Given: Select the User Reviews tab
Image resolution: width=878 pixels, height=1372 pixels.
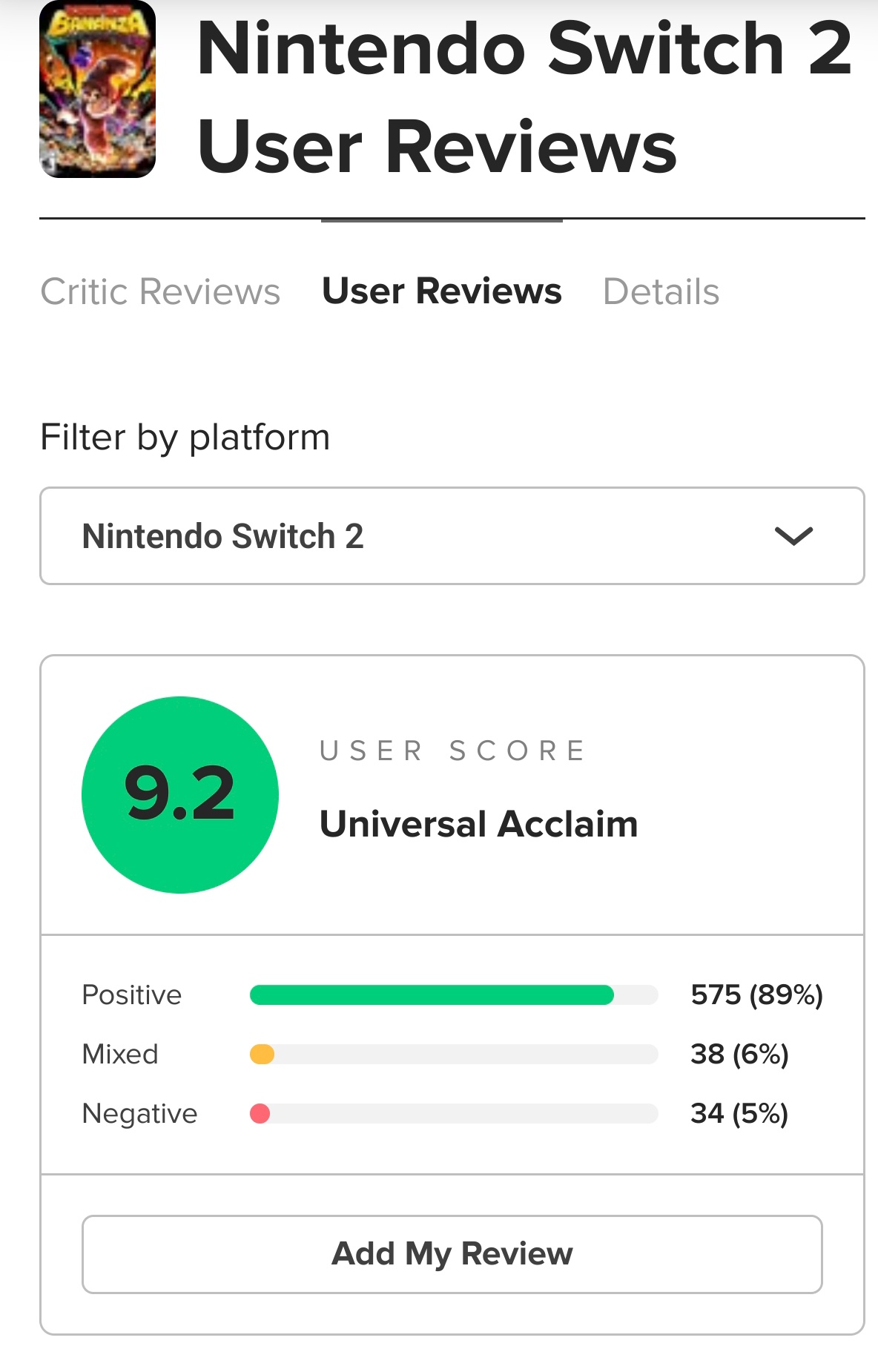Looking at the screenshot, I should (x=441, y=291).
